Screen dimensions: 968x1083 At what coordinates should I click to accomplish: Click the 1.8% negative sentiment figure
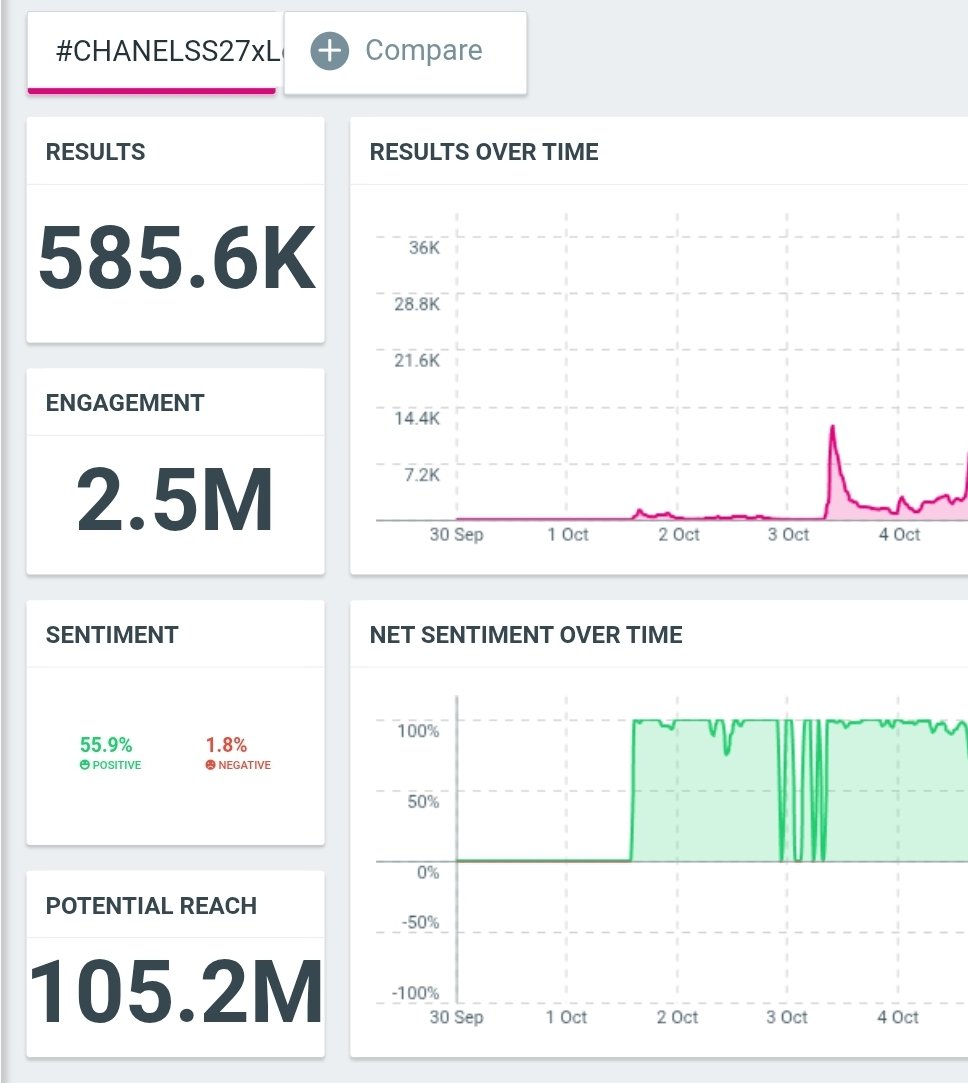point(226,745)
